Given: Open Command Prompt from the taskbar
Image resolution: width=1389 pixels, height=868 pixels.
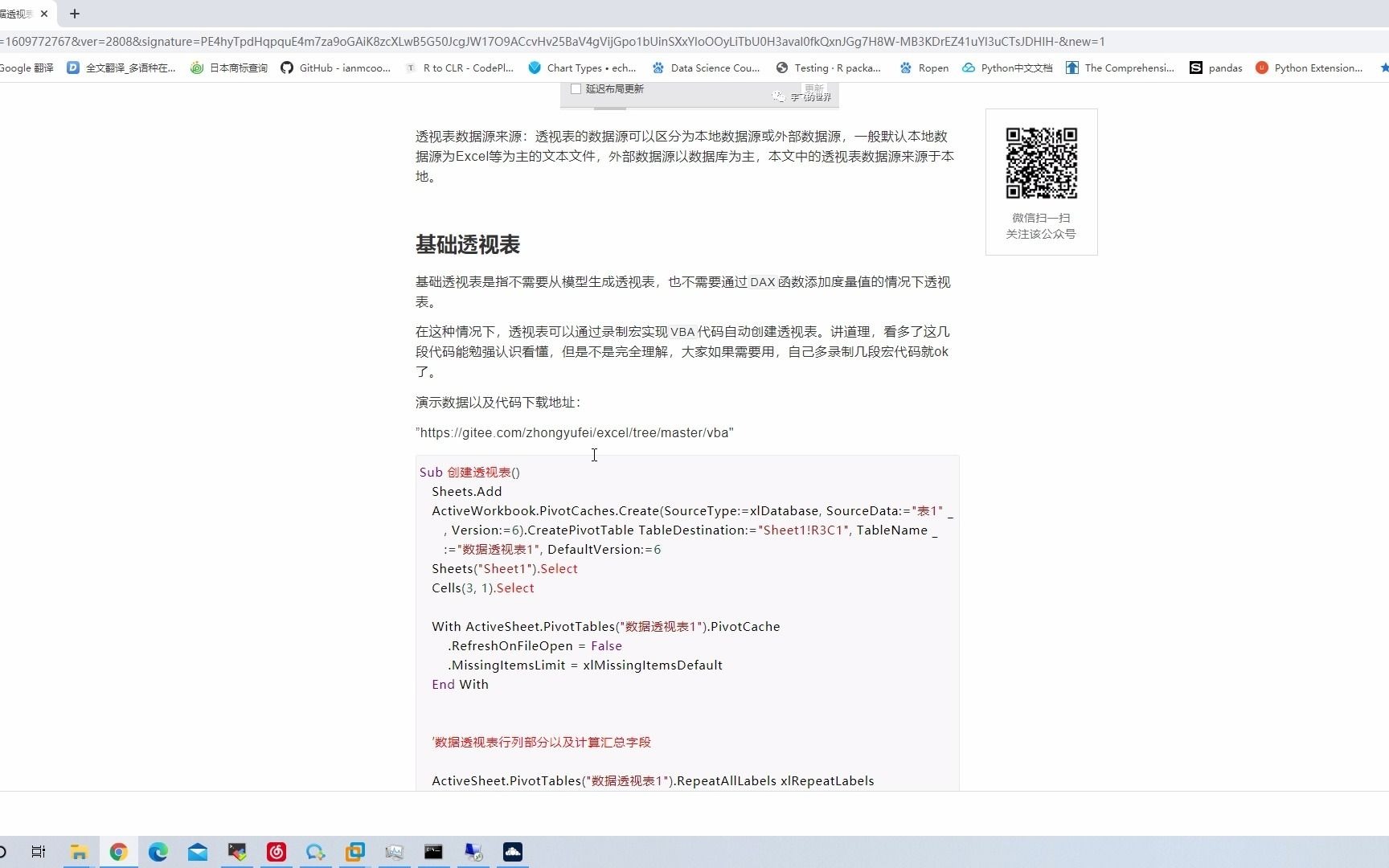Looking at the screenshot, I should point(433,852).
